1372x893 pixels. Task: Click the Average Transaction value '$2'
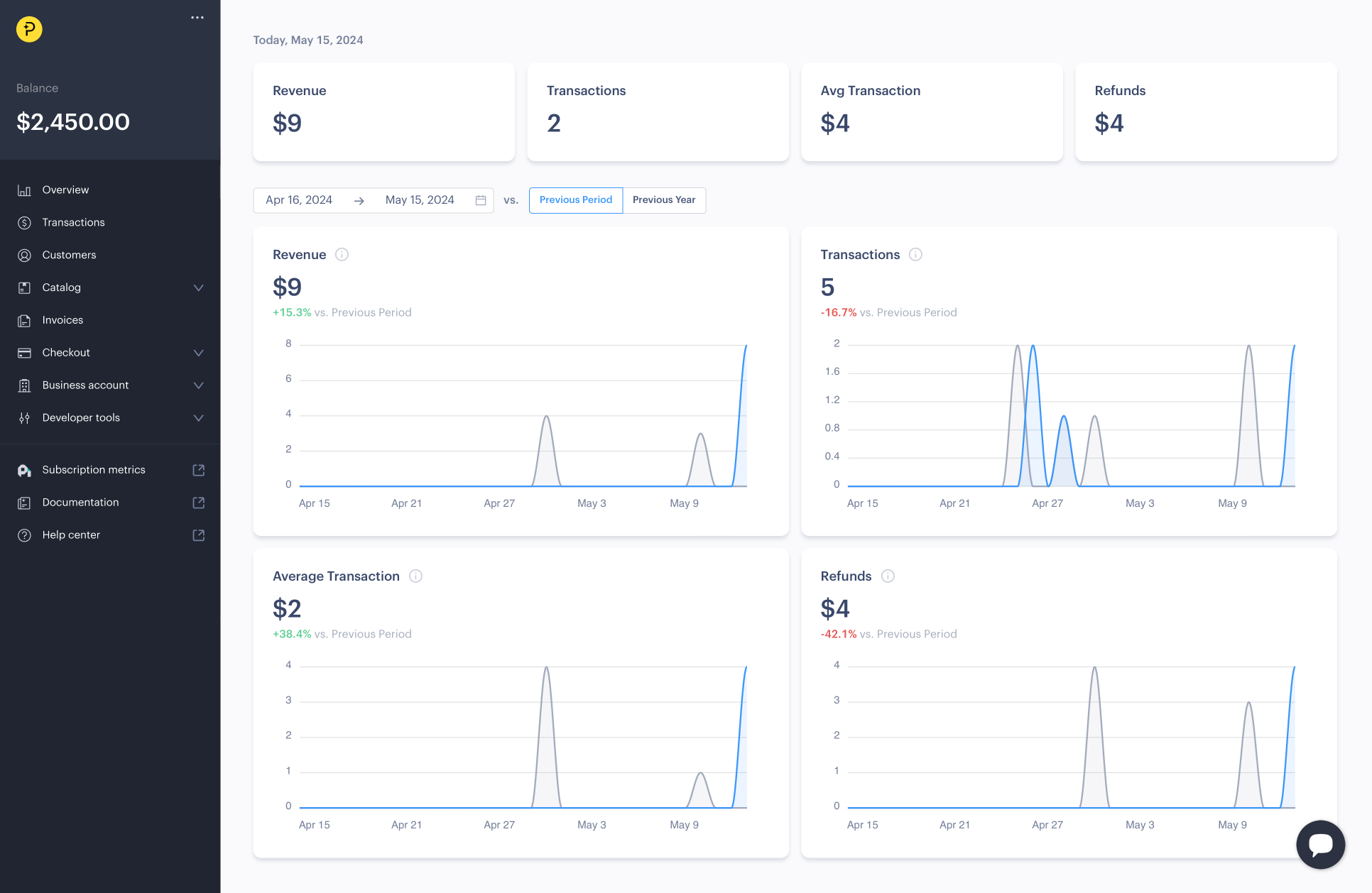point(287,609)
